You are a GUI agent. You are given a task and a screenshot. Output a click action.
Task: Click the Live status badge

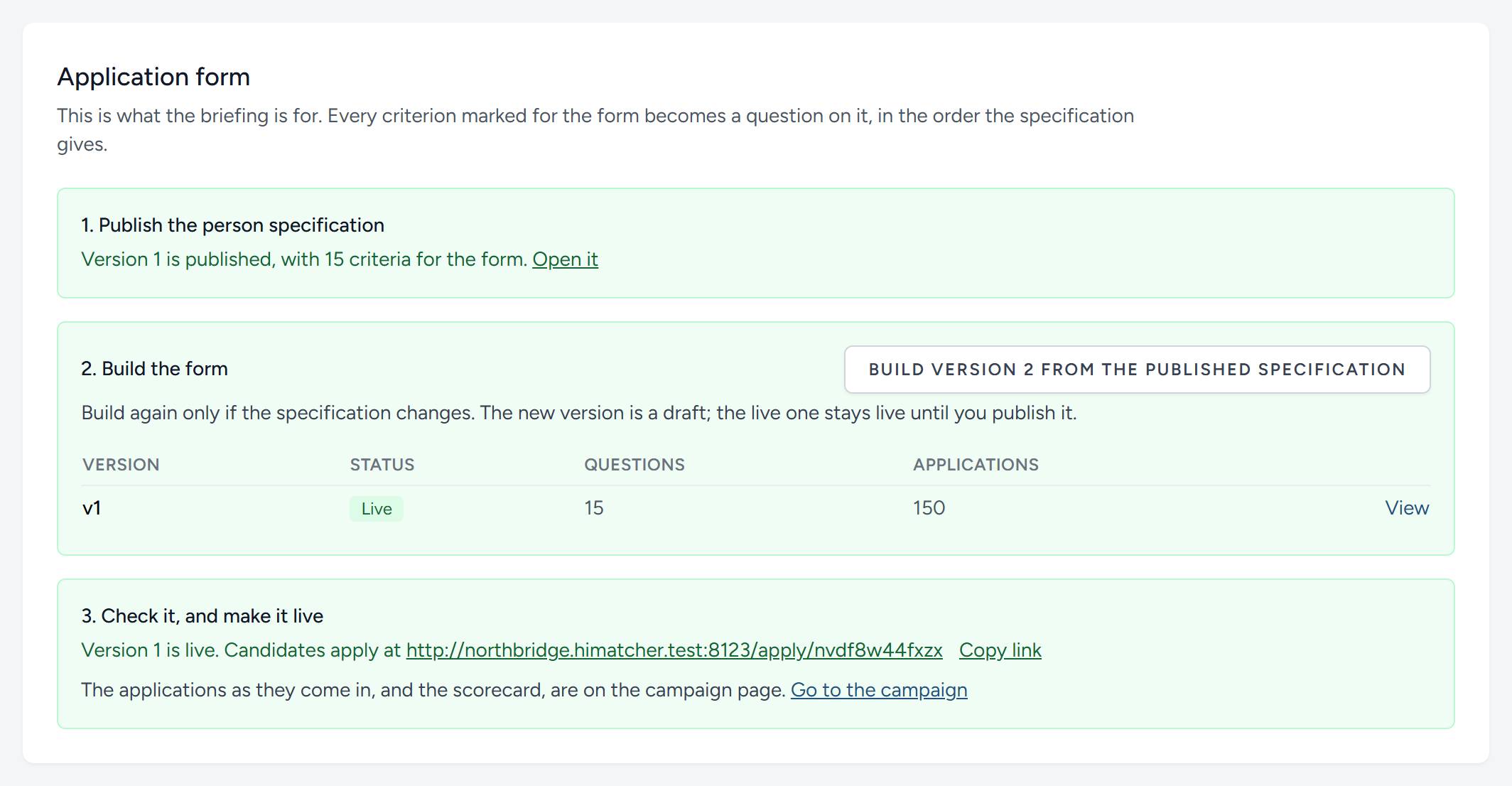point(377,509)
